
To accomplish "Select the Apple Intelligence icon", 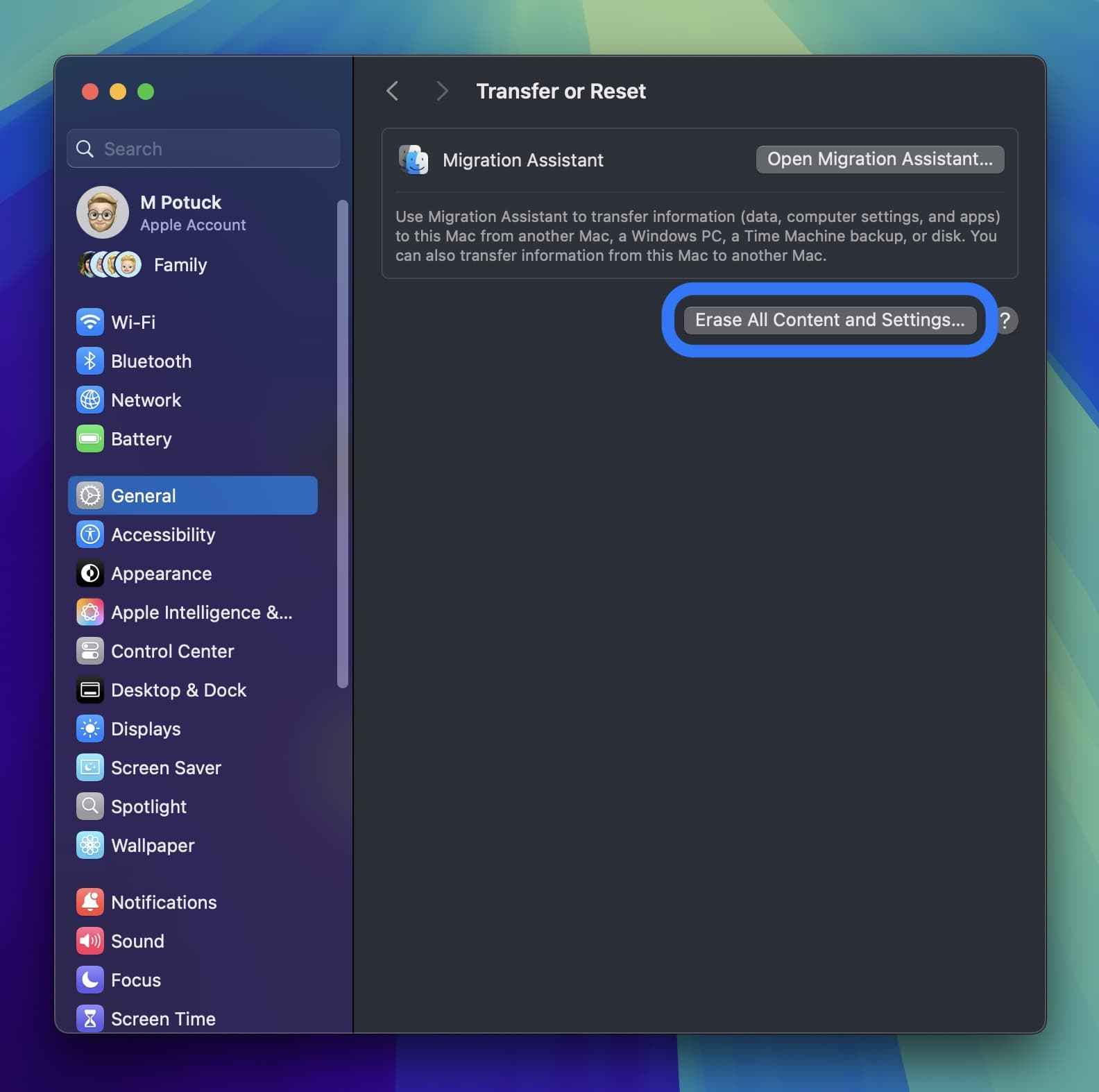I will [90, 612].
